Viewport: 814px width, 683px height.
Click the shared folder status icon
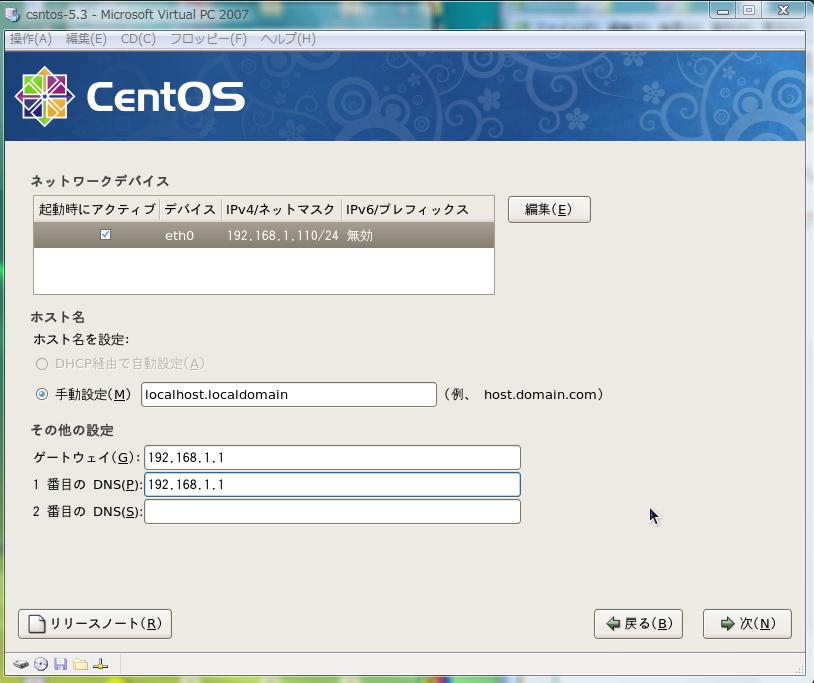point(80,664)
